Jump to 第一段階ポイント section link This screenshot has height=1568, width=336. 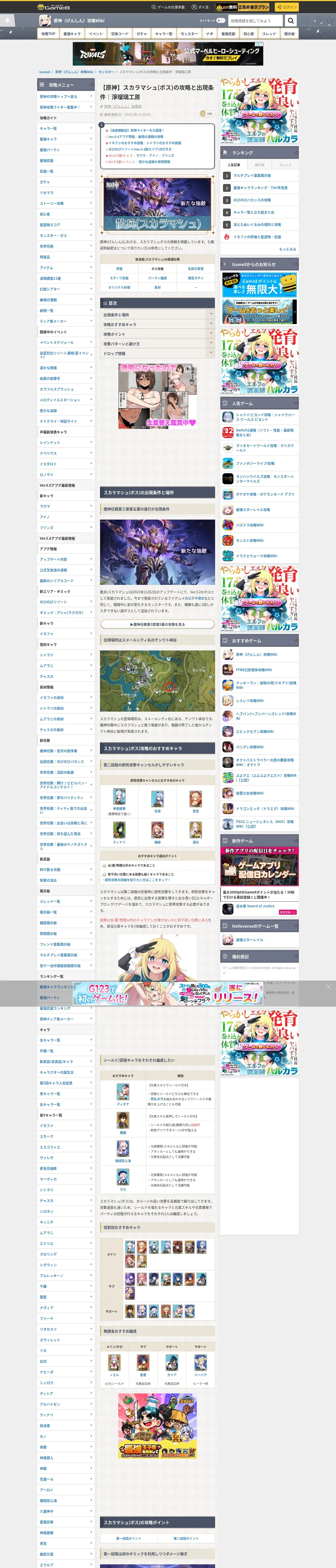pyautogui.click(x=129, y=1538)
